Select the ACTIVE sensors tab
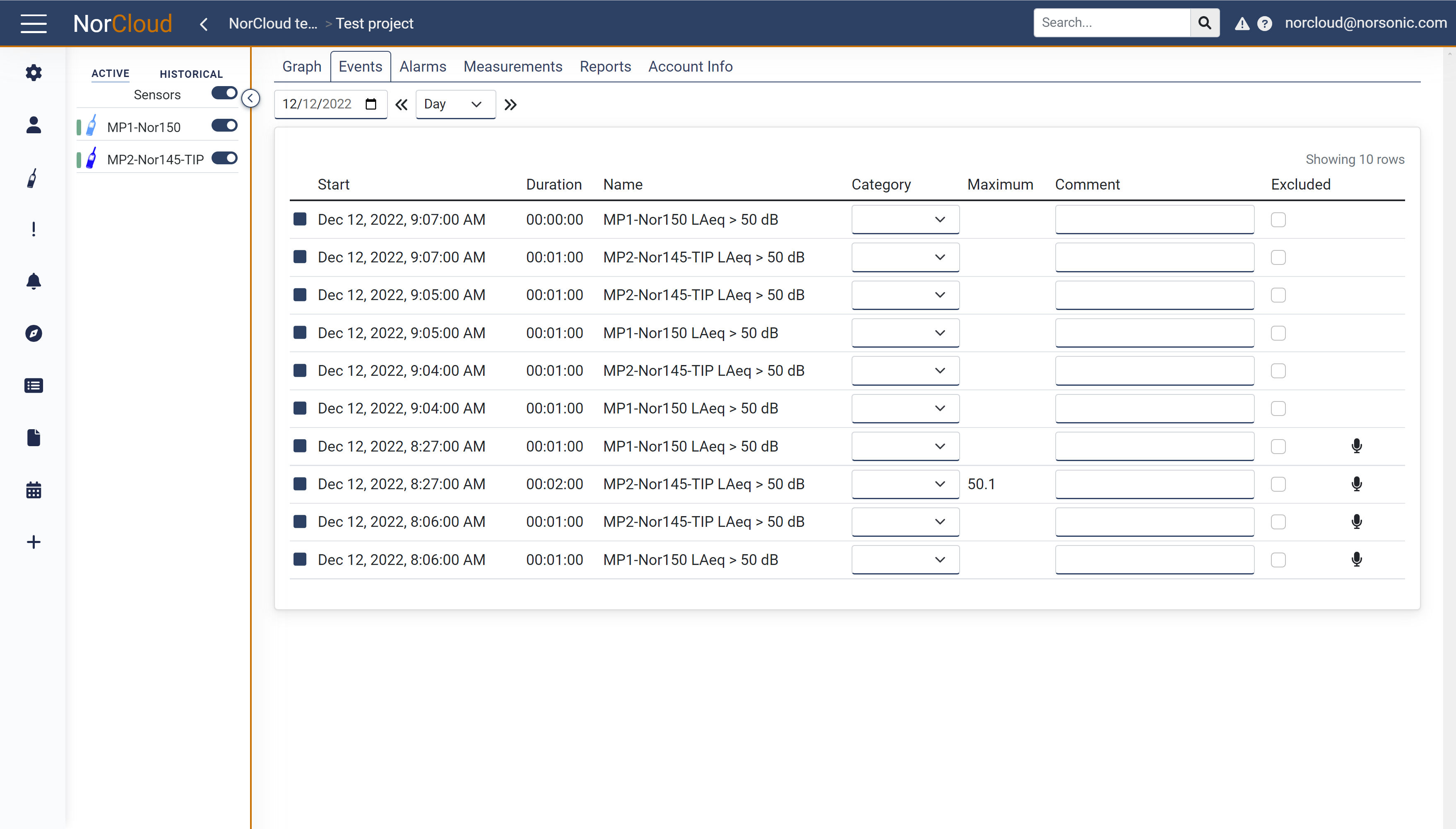The image size is (1456, 829). (111, 73)
